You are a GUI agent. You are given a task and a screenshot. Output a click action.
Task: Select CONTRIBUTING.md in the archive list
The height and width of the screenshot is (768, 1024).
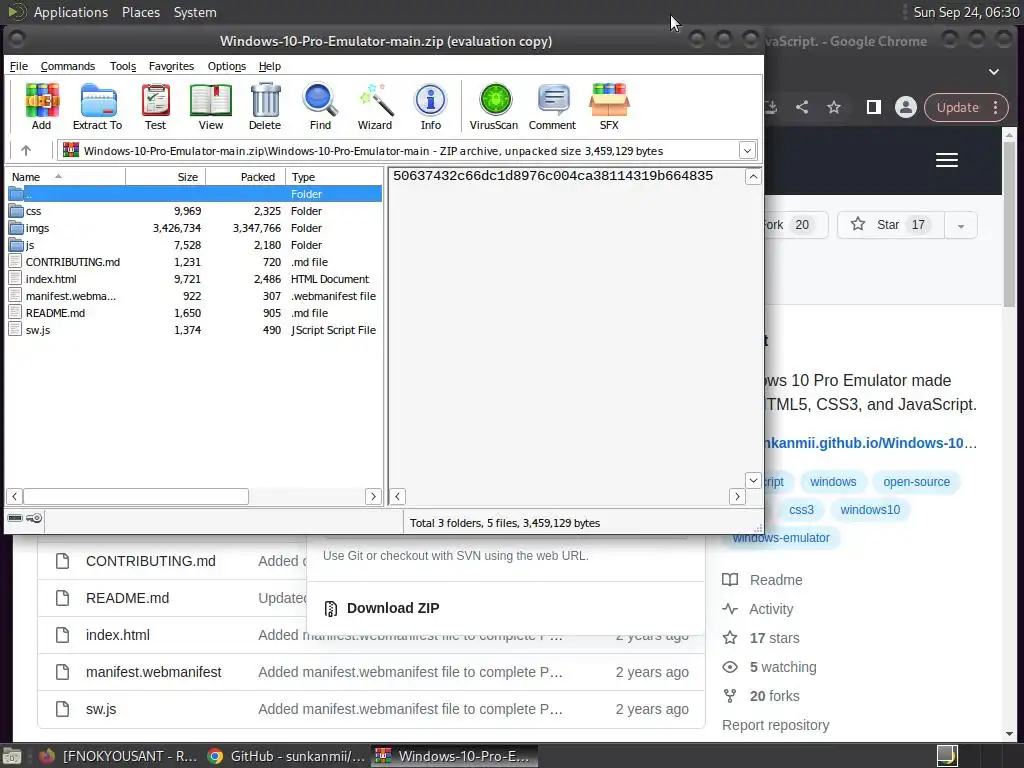(195, 262)
